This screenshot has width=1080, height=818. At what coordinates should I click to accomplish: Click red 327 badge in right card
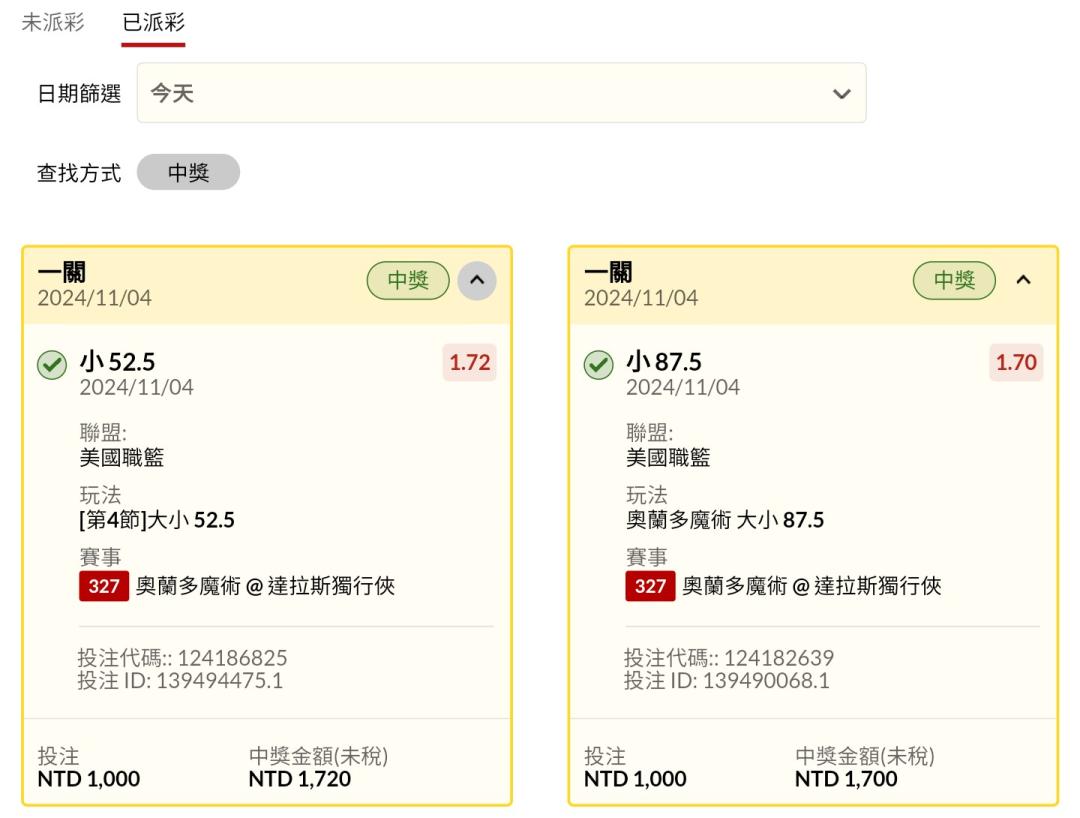tap(650, 587)
